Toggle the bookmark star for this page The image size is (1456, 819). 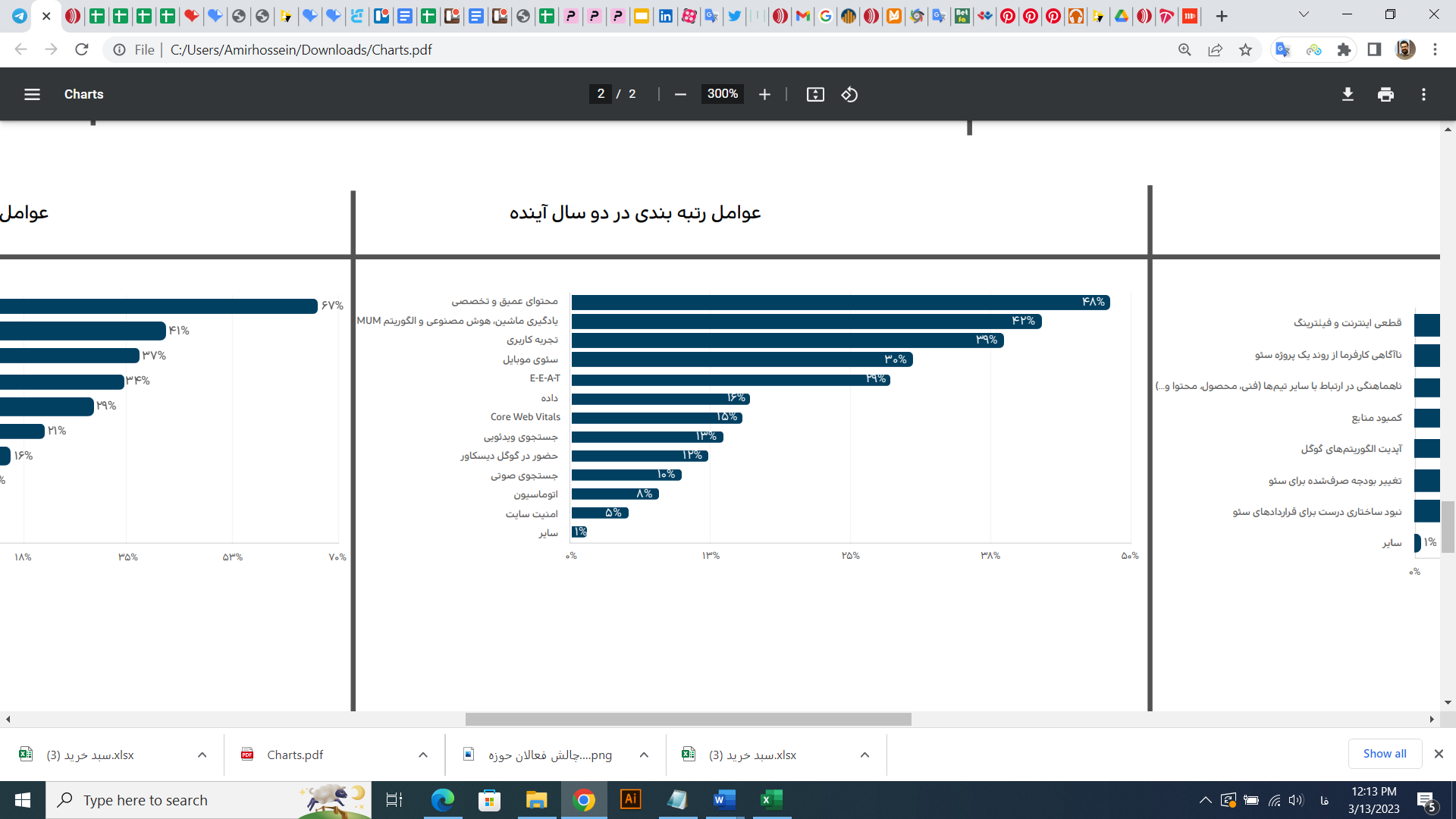tap(1246, 49)
